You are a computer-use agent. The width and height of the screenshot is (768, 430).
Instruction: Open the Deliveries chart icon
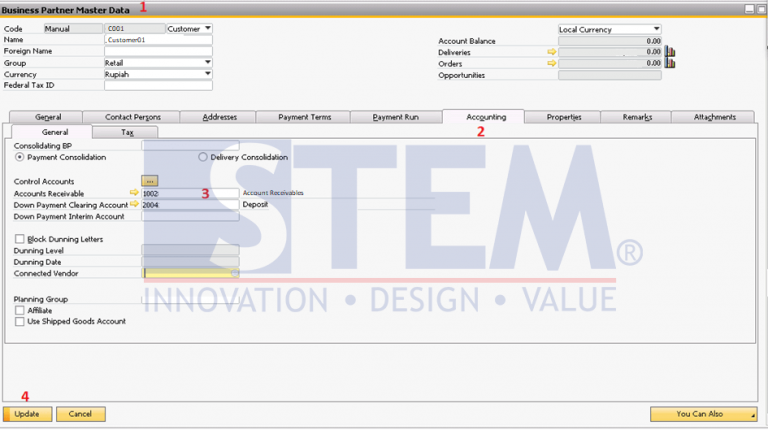[x=670, y=52]
